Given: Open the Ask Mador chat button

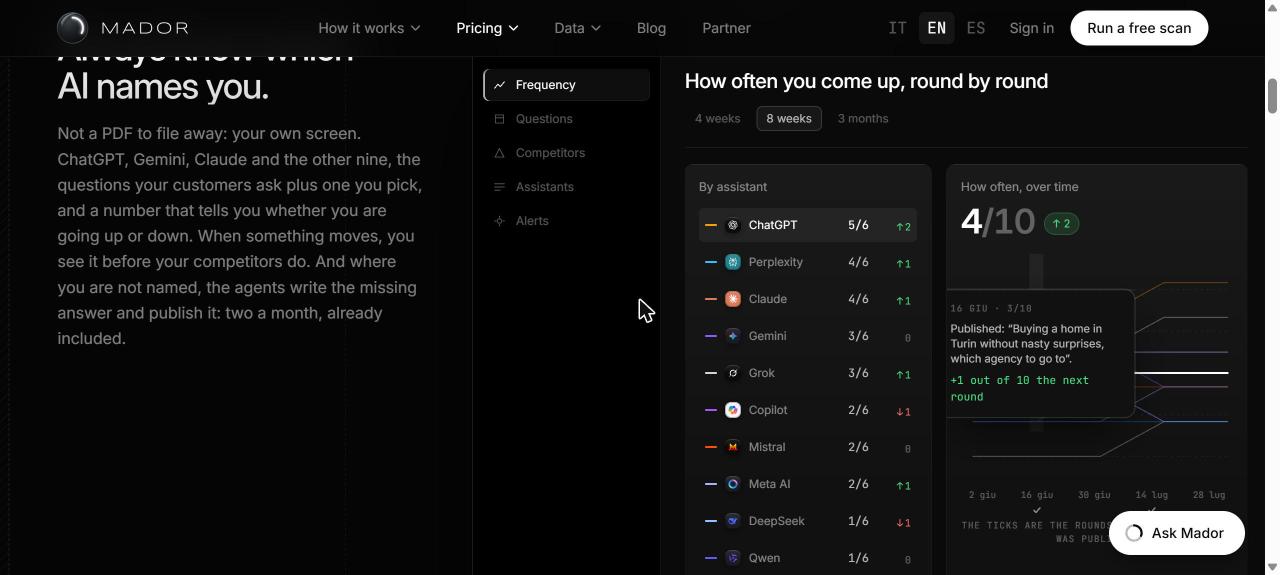Looking at the screenshot, I should point(1177,533).
